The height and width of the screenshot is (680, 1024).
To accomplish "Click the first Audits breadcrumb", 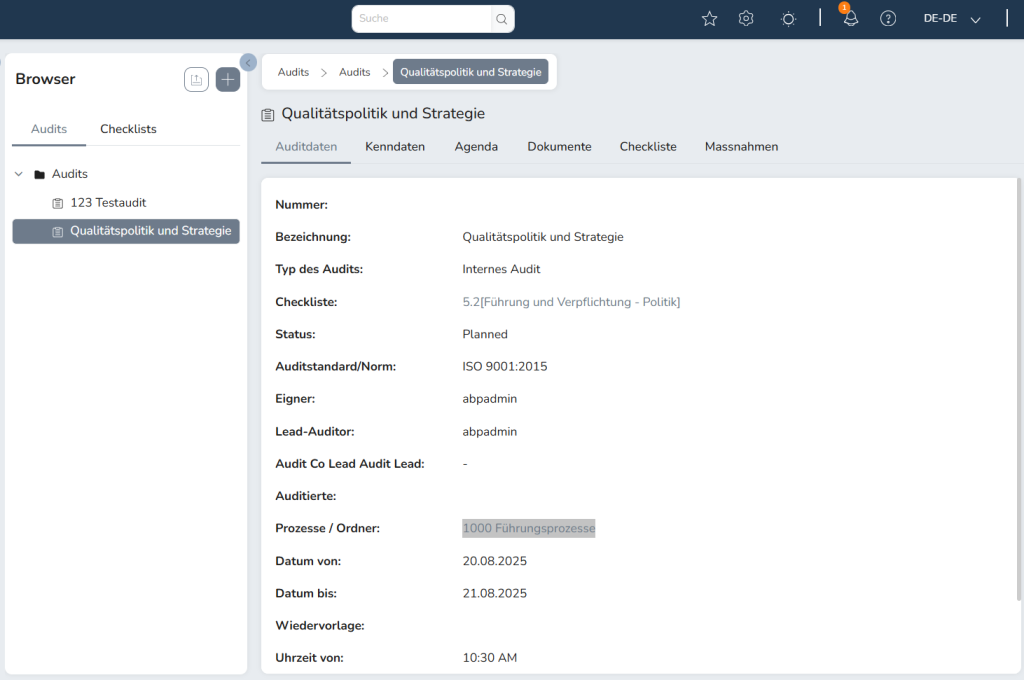I will tap(293, 72).
